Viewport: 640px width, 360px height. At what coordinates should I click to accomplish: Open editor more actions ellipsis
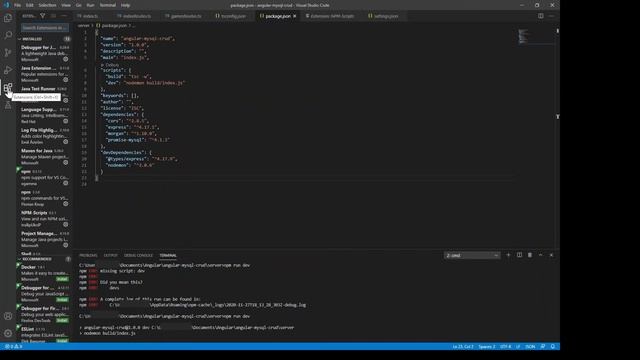(551, 16)
